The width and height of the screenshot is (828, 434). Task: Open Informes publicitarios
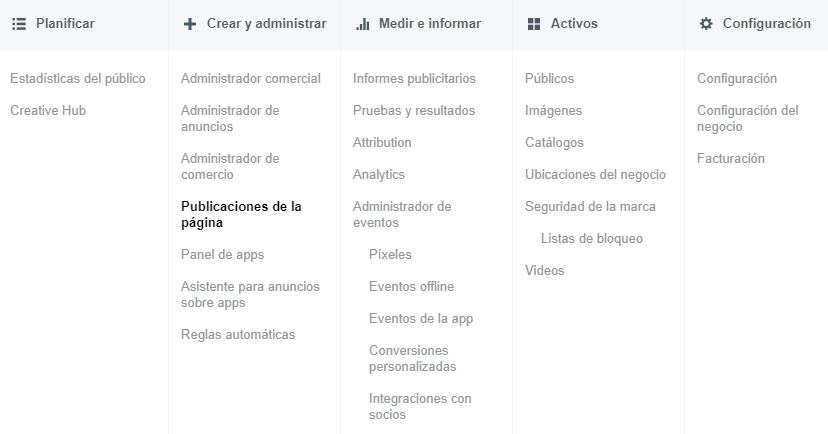(x=414, y=79)
